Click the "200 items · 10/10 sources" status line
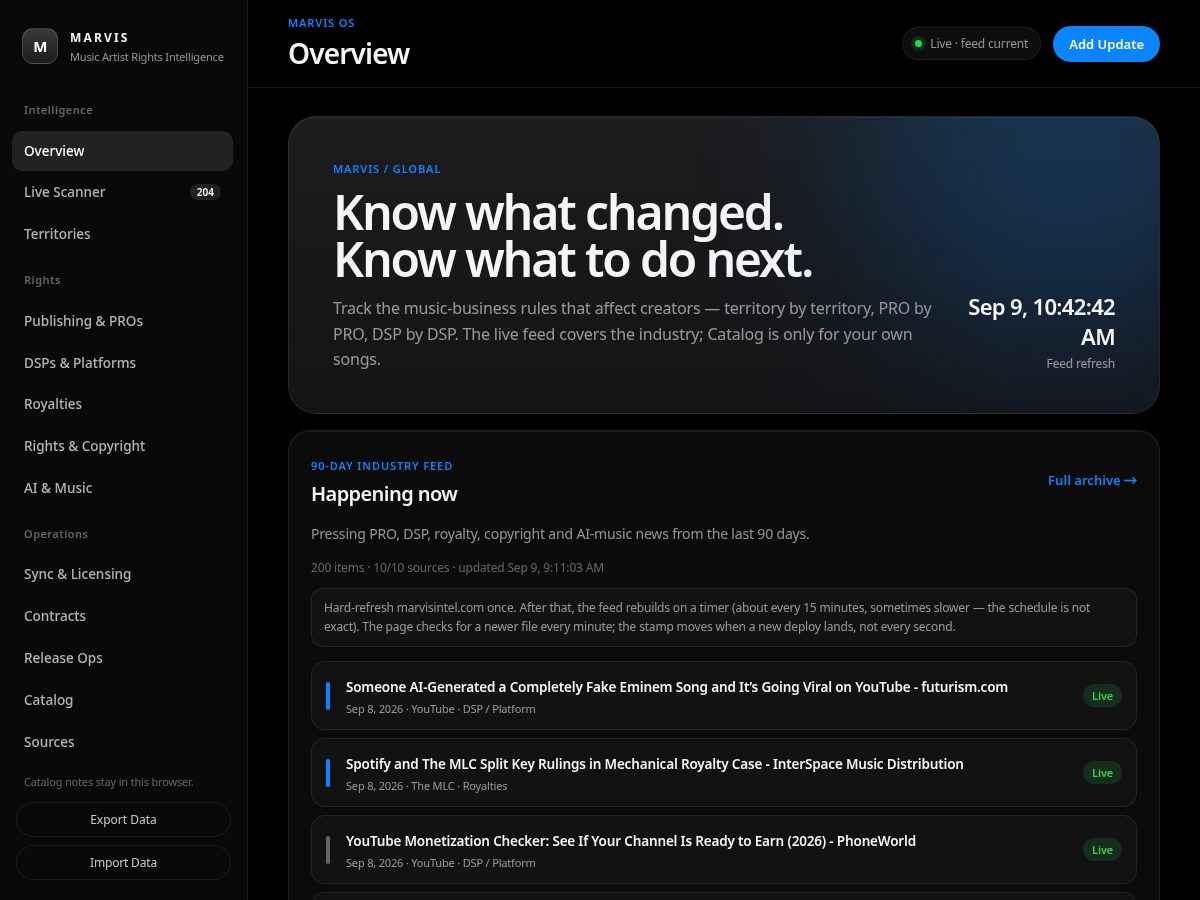The image size is (1200, 900). [x=457, y=568]
